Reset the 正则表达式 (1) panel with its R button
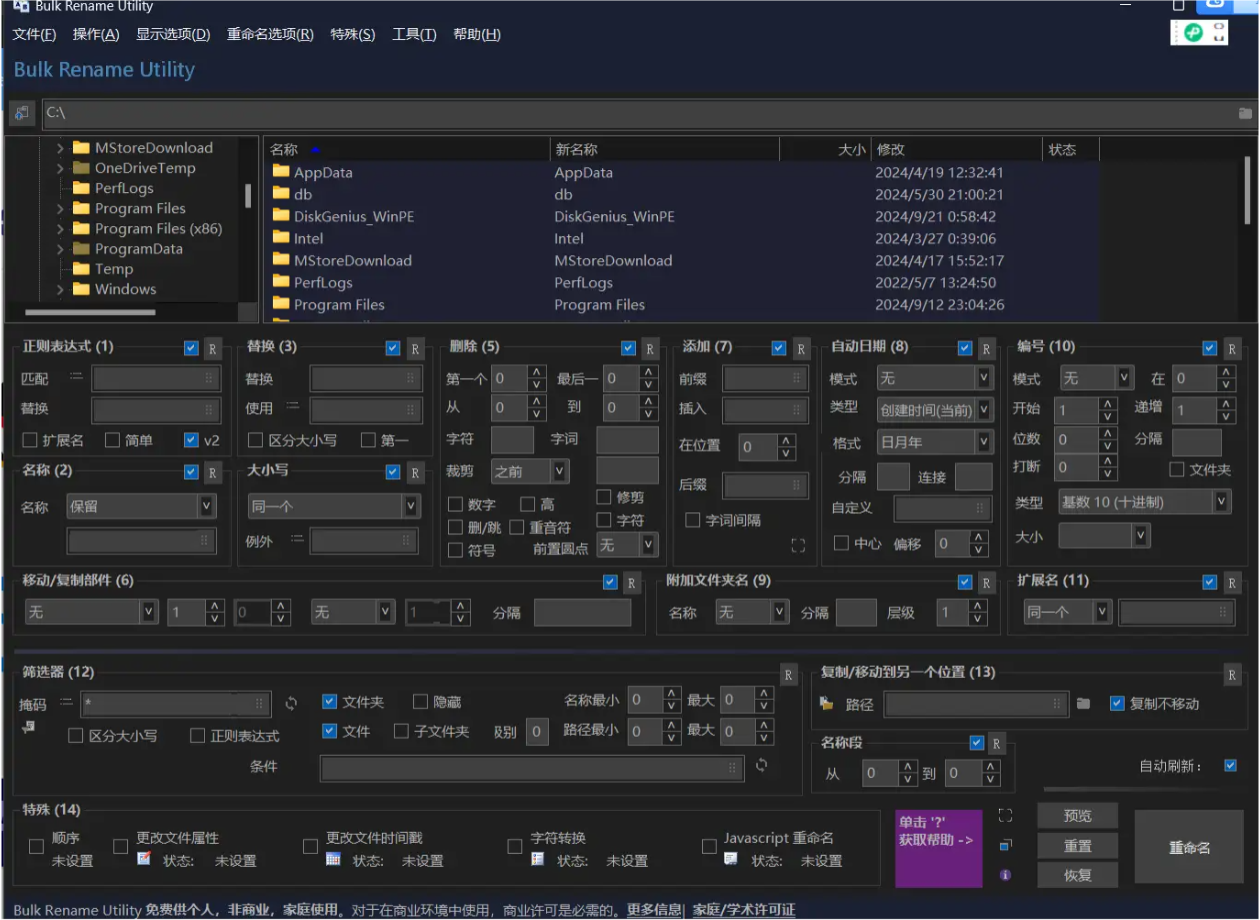The width and height of the screenshot is (1260, 920). 212,348
